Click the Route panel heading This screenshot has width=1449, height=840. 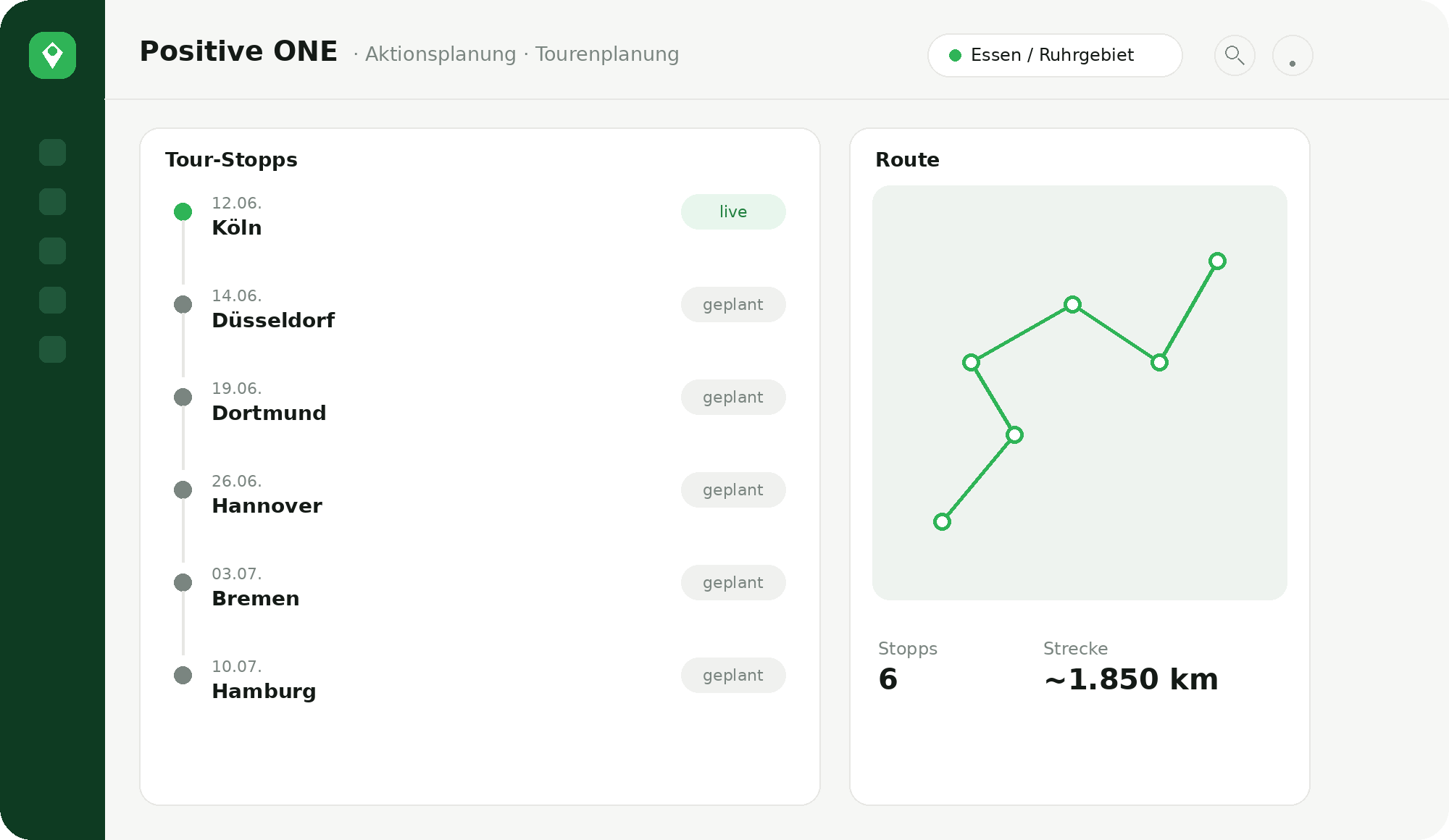coord(907,159)
